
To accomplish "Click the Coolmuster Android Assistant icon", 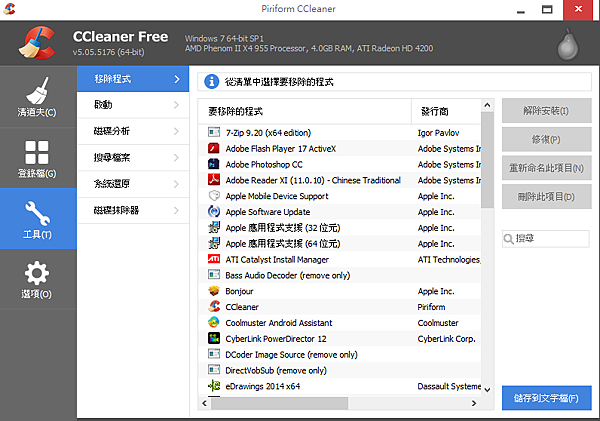I will [x=214, y=323].
